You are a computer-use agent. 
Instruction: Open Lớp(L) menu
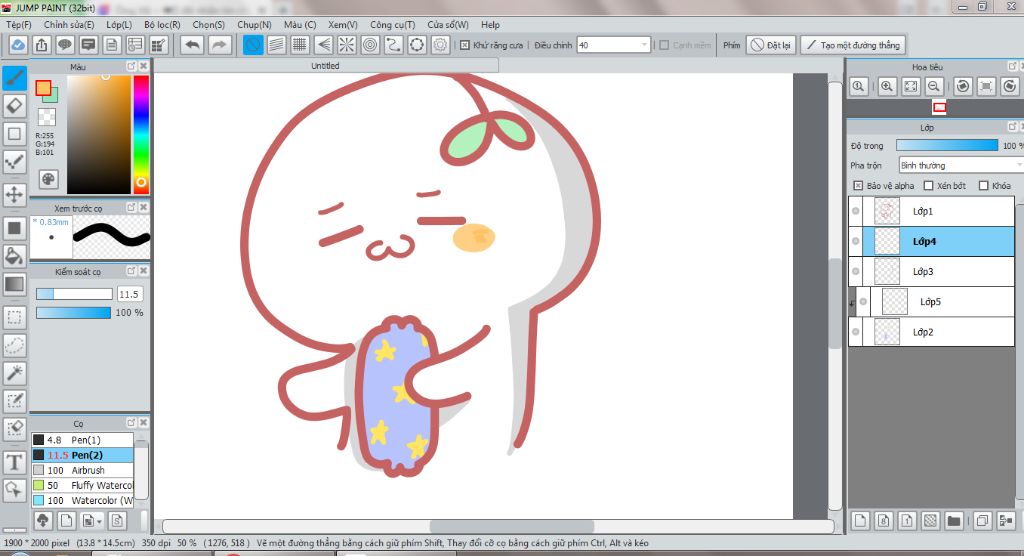pyautogui.click(x=119, y=24)
